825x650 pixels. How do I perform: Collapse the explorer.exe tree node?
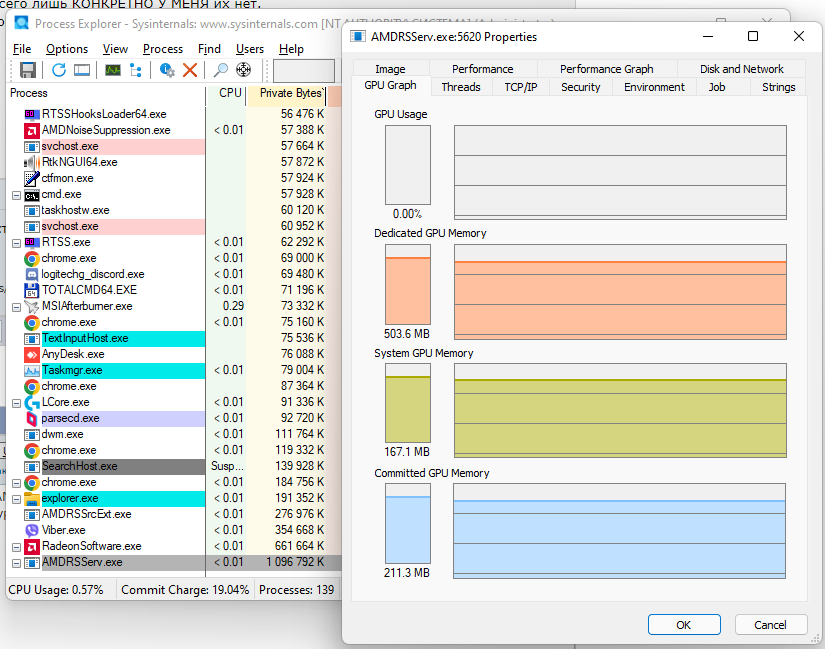(16, 499)
